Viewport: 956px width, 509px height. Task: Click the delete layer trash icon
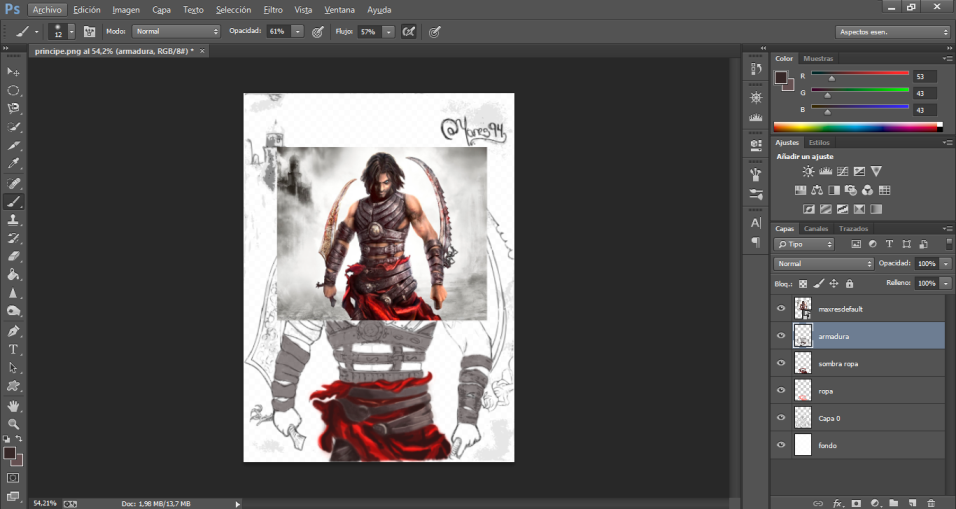931,502
